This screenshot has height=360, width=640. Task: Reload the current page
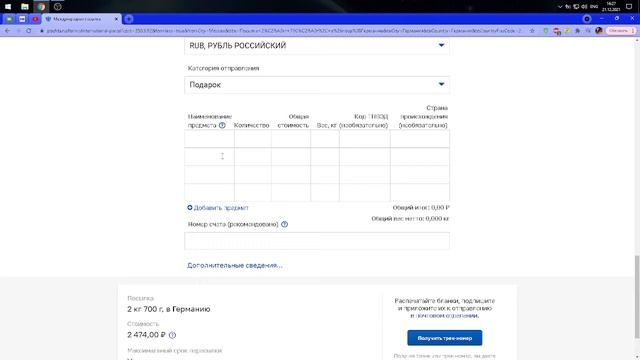point(29,31)
